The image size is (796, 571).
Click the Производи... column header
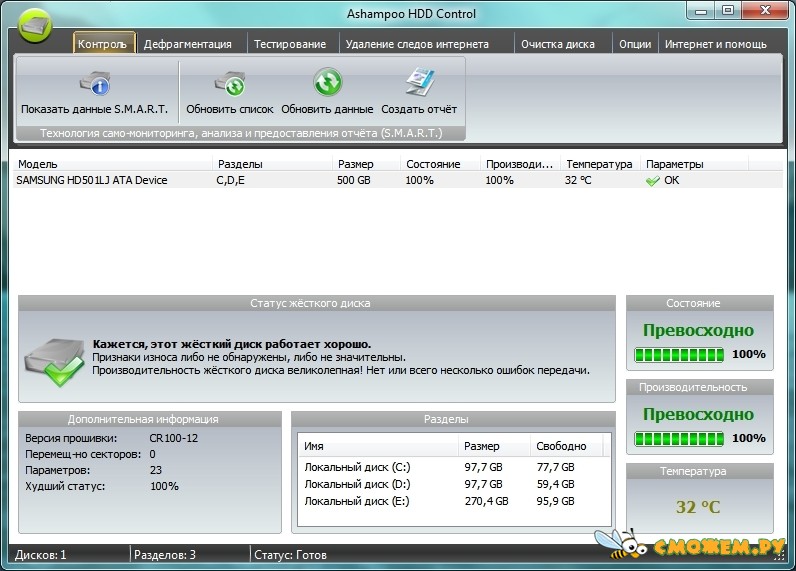pyautogui.click(x=520, y=164)
